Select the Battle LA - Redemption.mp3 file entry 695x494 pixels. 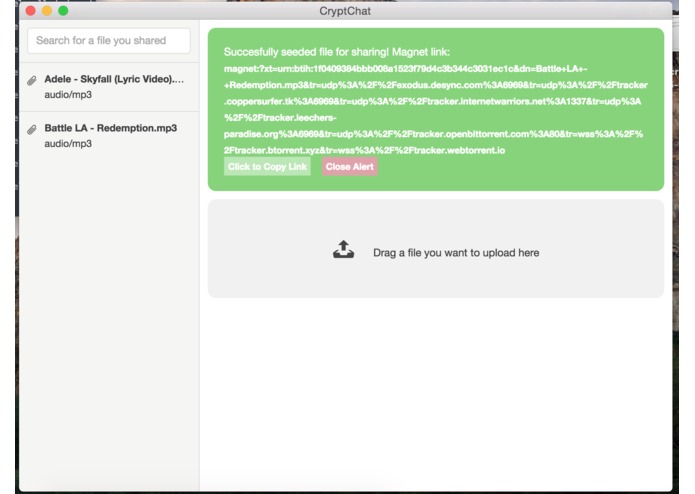coord(109,136)
